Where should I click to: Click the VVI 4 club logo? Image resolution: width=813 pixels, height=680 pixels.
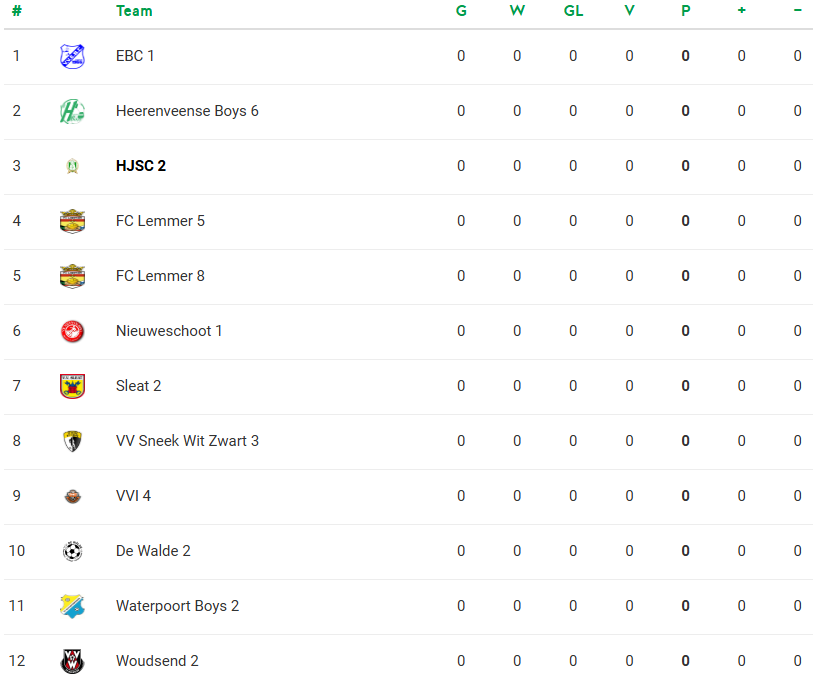coord(72,496)
